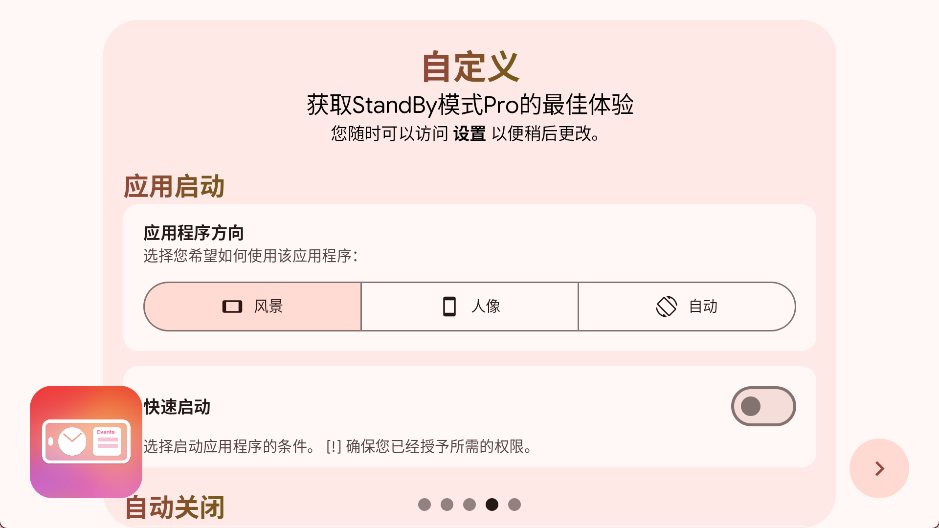Screen dimensions: 939x528
Task: Jump to the first page indicator dot
Action: (x=425, y=505)
